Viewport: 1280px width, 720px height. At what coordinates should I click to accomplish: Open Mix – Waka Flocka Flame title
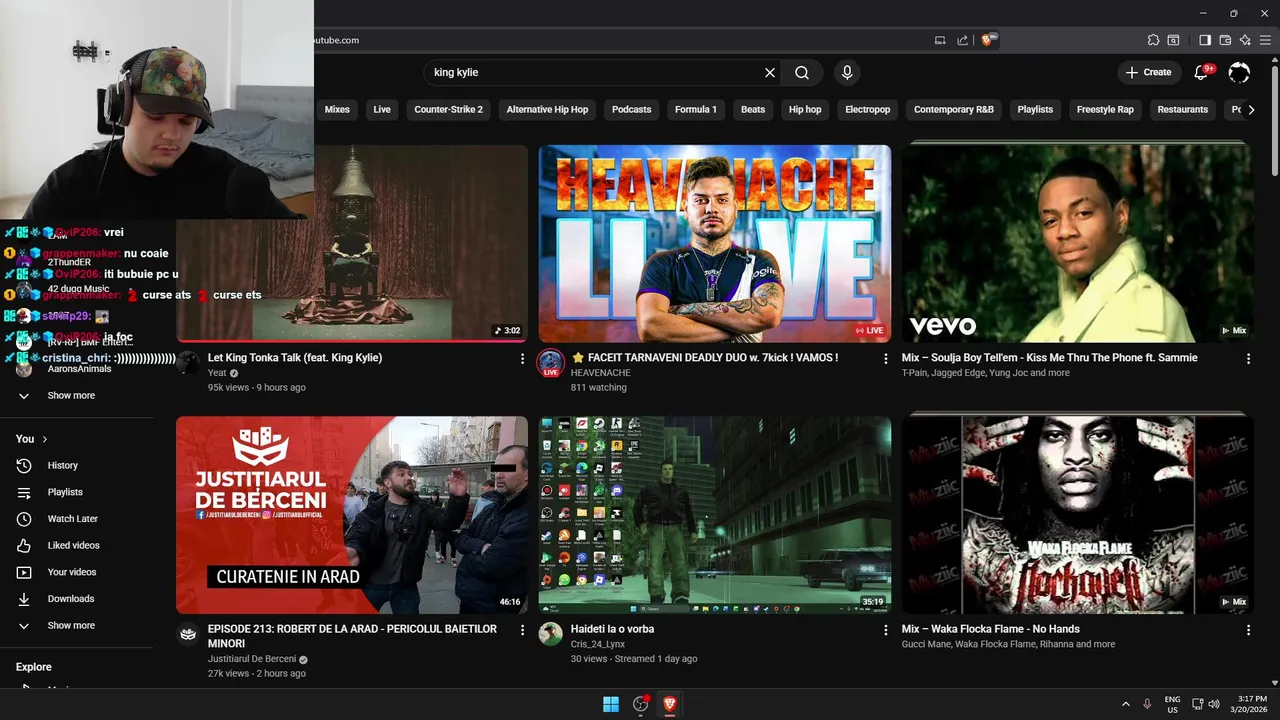(990, 630)
